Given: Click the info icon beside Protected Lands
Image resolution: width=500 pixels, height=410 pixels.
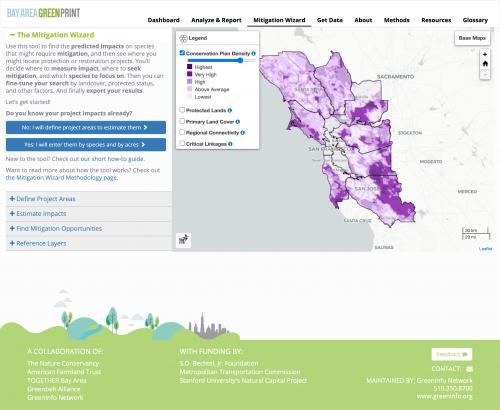Looking at the screenshot, I should [x=230, y=110].
